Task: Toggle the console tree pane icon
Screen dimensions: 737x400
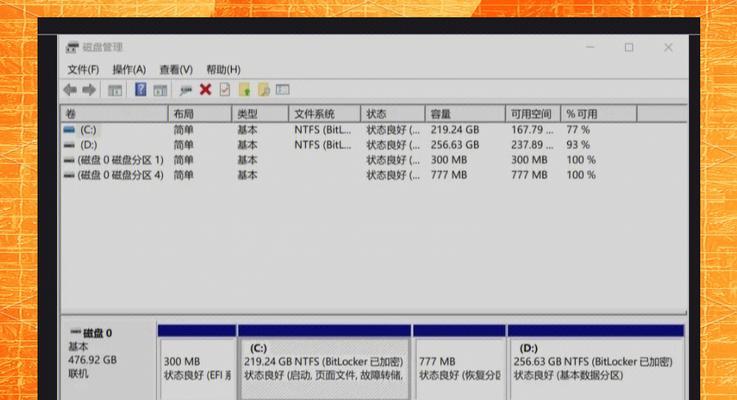Action: (115, 90)
